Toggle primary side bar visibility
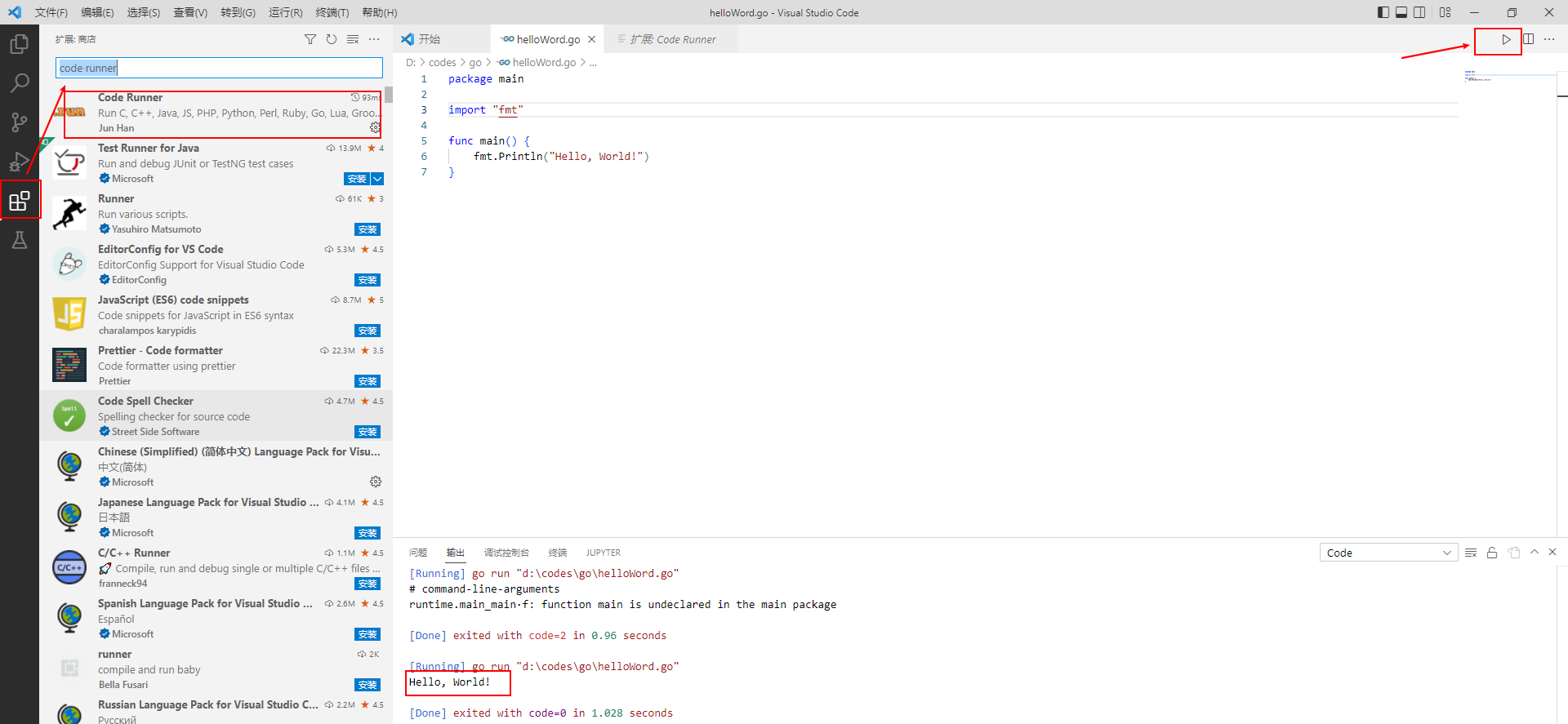Viewport: 1568px width, 724px height. click(x=1383, y=12)
